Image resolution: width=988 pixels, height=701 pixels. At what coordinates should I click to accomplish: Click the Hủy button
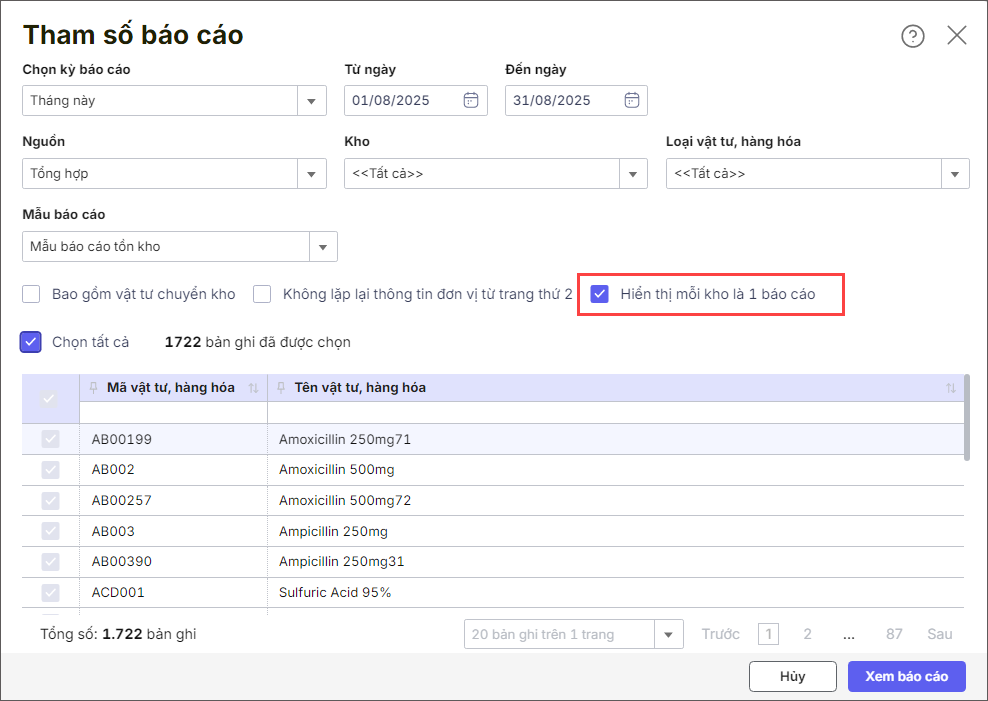coord(792,676)
